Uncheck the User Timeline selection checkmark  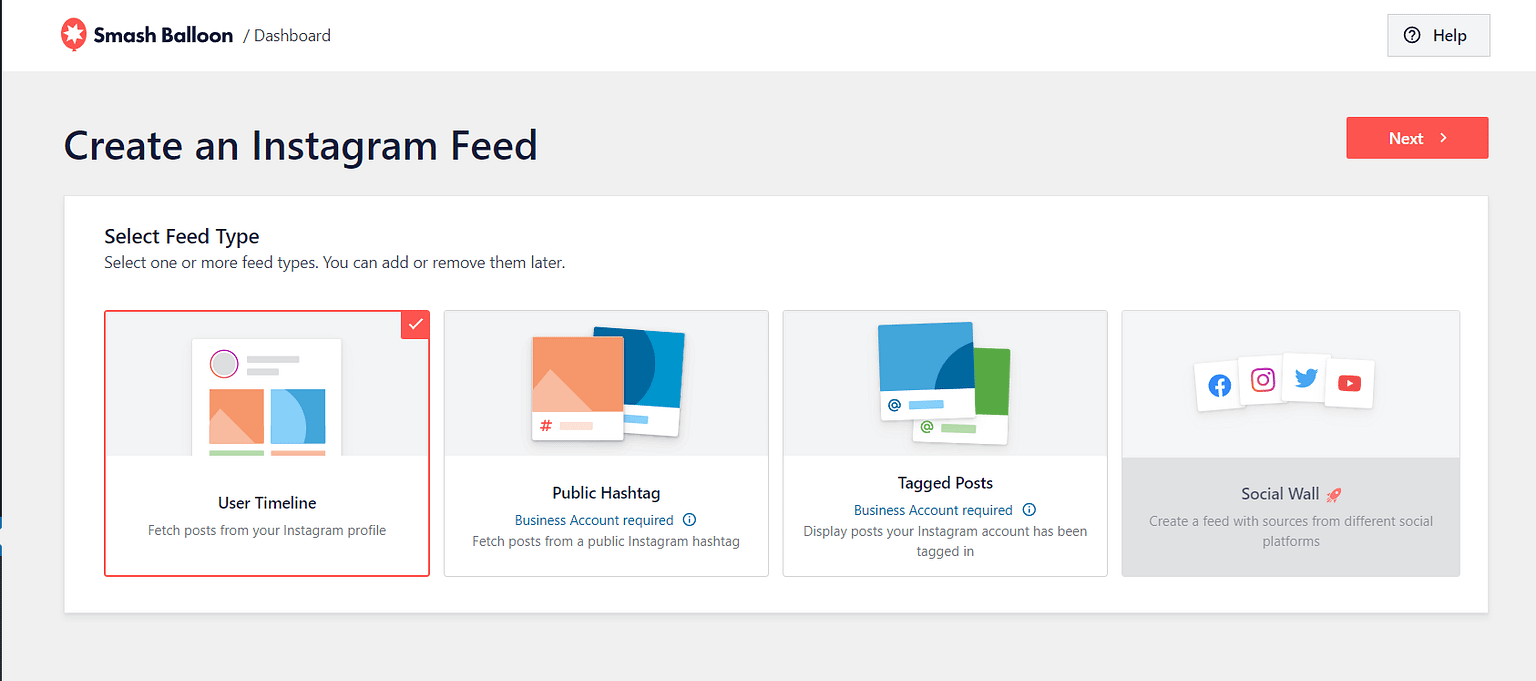click(415, 324)
